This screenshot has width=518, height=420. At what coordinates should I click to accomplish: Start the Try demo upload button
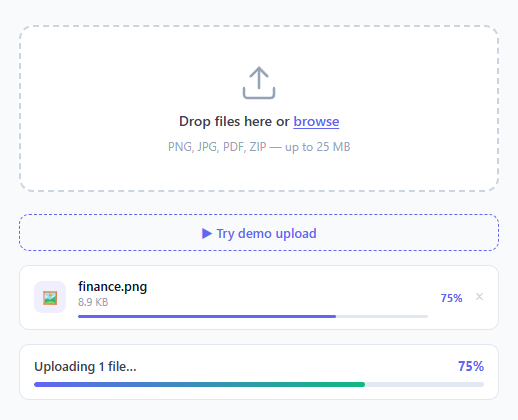pyautogui.click(x=259, y=233)
